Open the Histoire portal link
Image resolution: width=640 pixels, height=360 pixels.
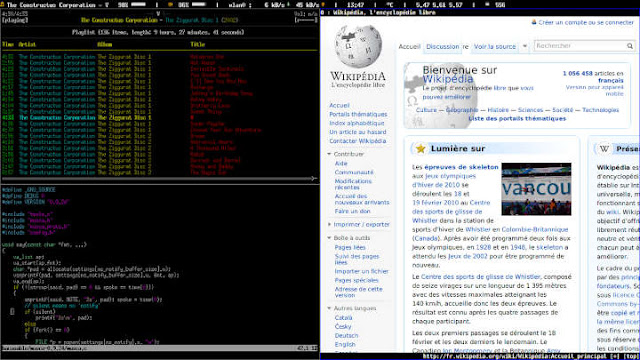coord(498,110)
